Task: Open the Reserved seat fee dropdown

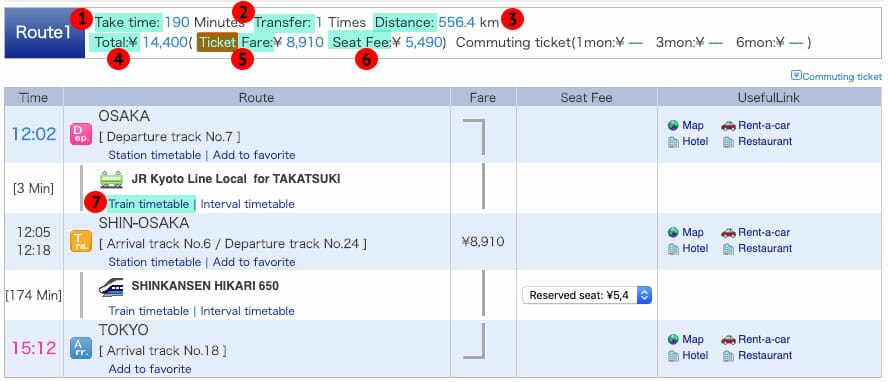Action: click(587, 295)
